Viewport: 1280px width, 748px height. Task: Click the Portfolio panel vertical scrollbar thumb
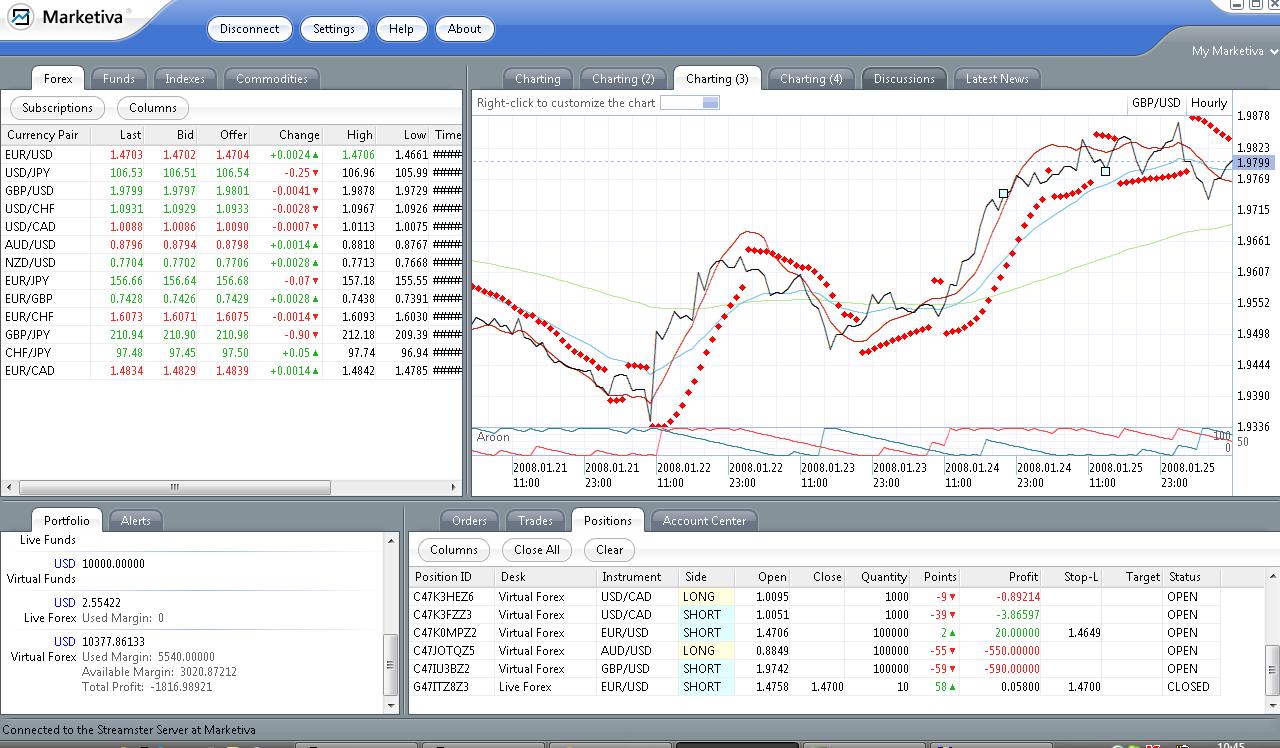pos(391,664)
